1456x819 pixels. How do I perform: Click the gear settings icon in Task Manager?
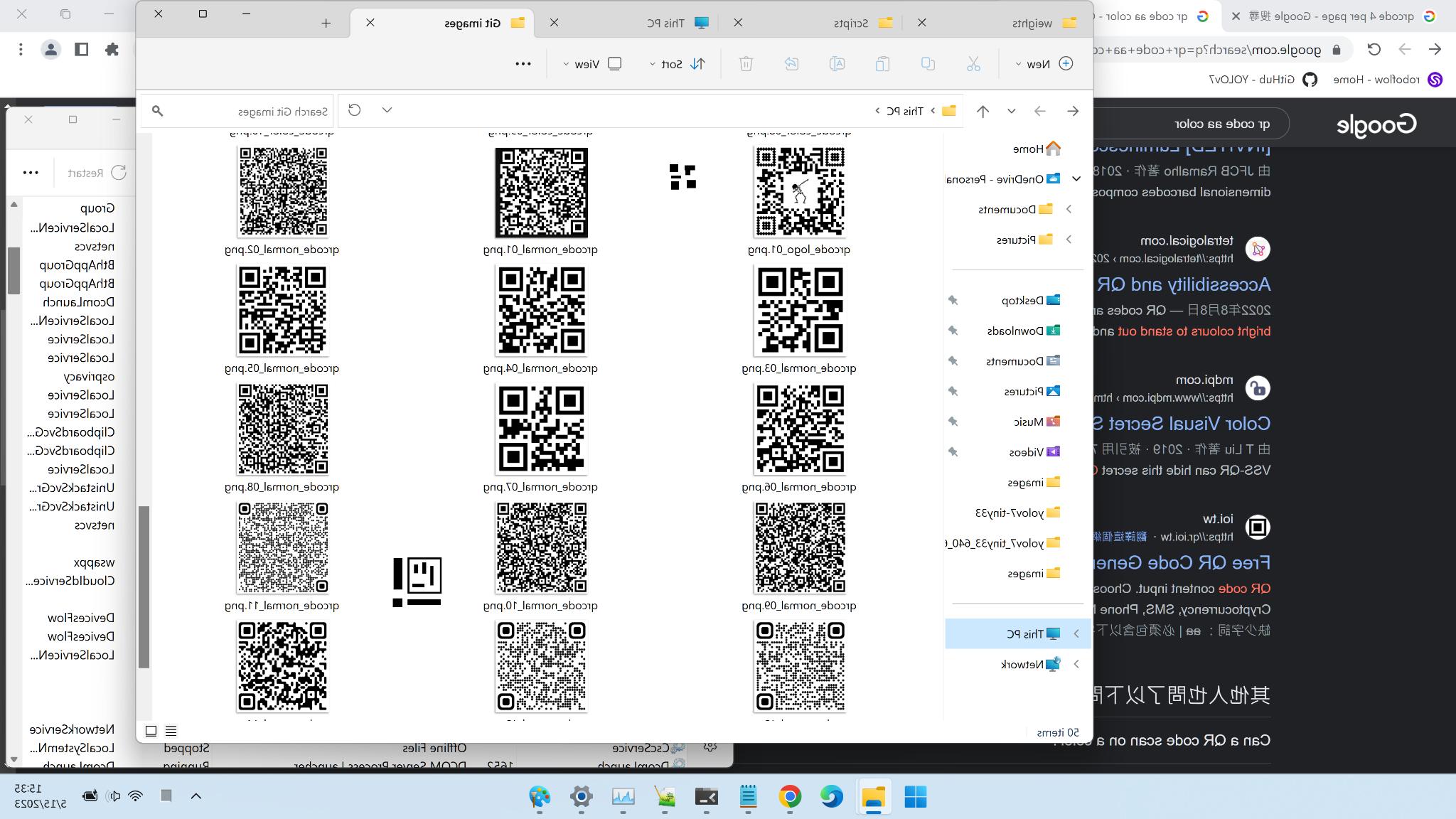point(710,746)
